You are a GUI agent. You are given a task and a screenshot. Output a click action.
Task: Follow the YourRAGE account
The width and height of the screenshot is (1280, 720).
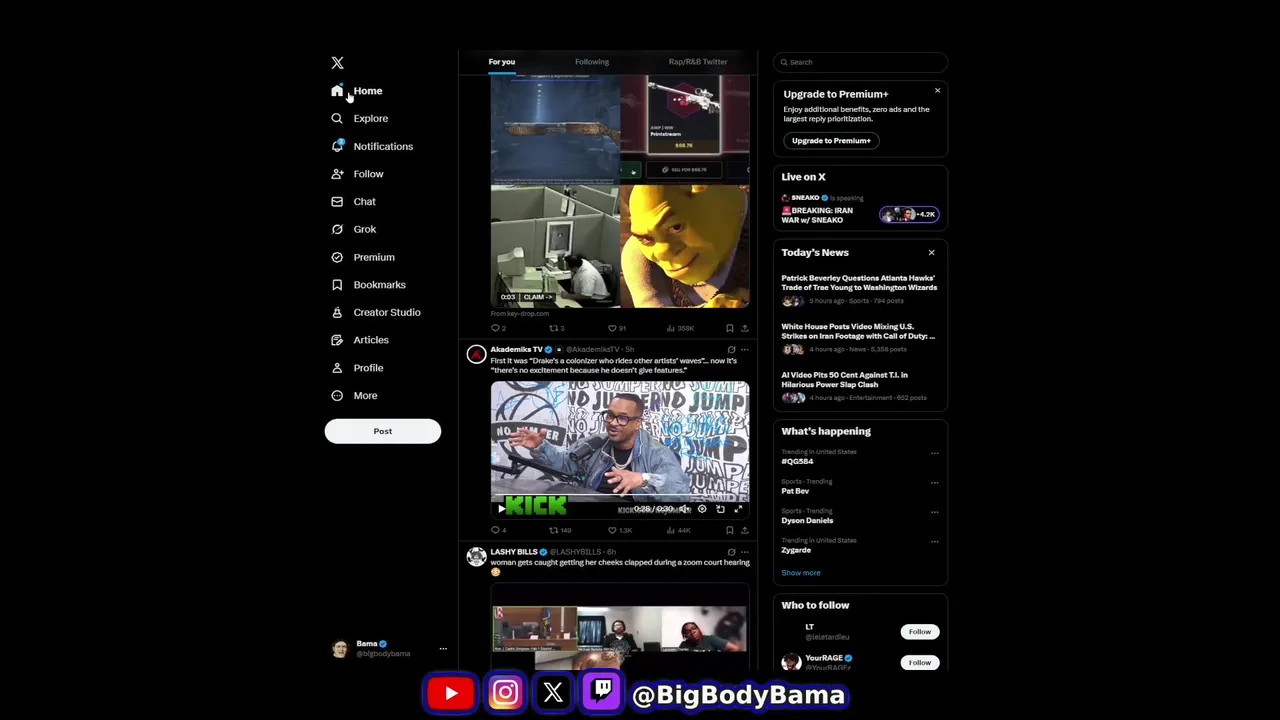pyautogui.click(x=919, y=662)
